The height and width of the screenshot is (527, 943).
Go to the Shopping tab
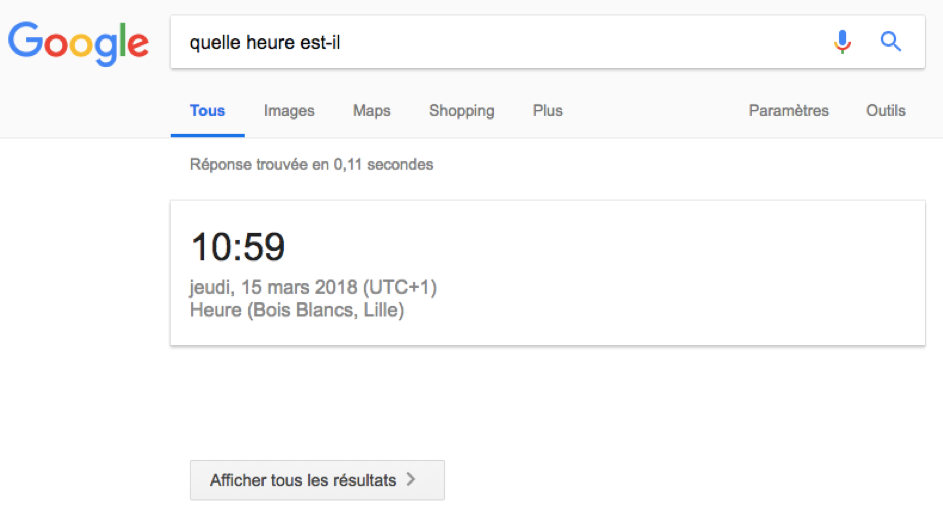coord(462,111)
